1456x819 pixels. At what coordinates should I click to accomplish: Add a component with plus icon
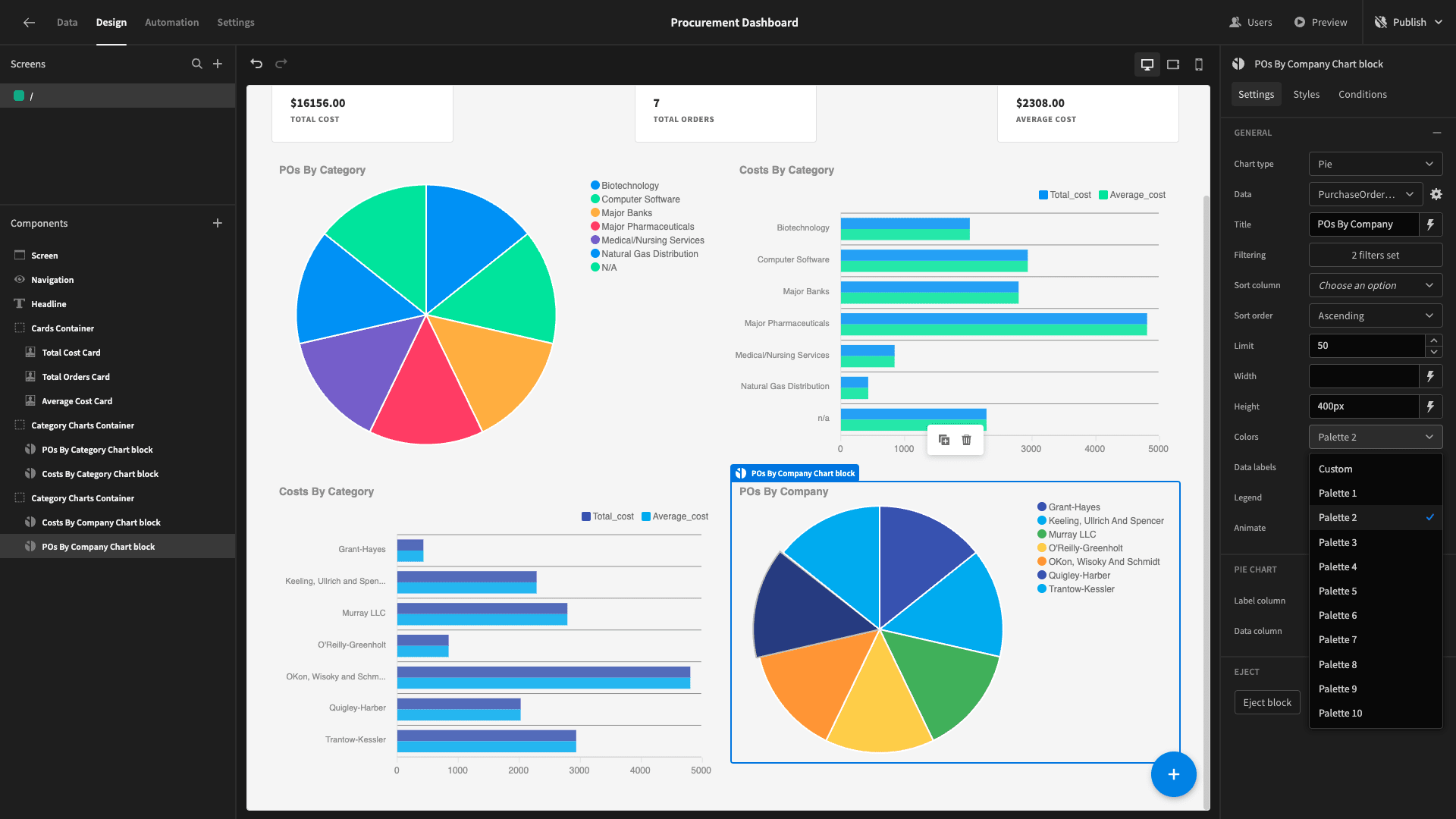(x=218, y=223)
